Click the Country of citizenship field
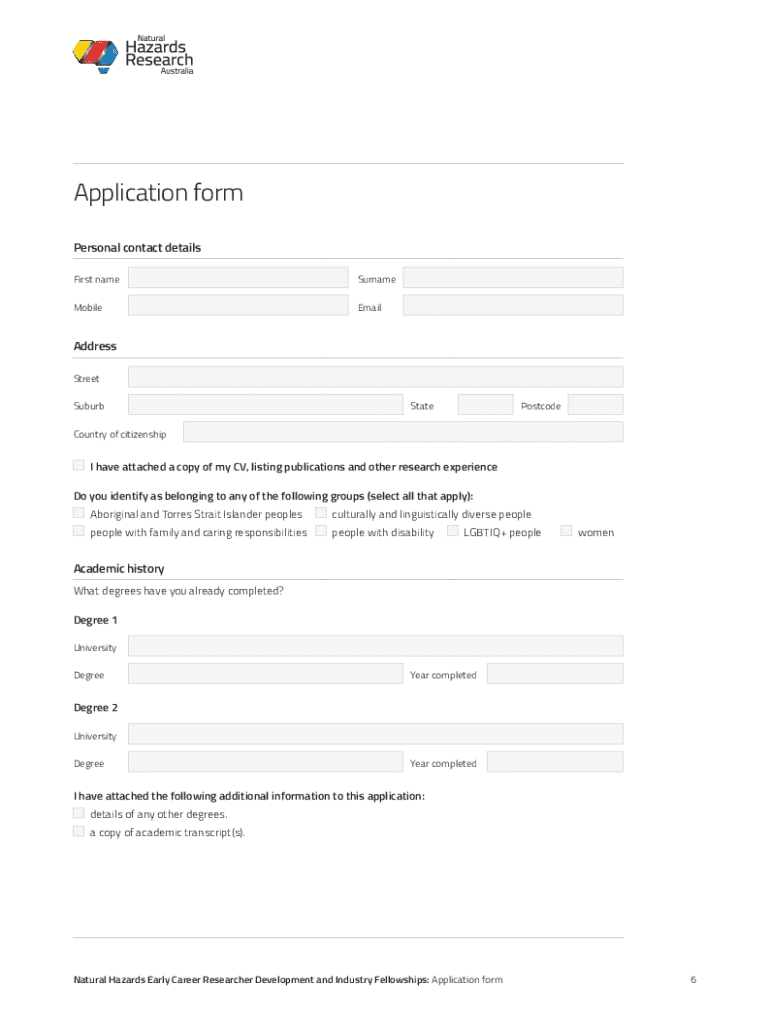The width and height of the screenshot is (770, 1024). click(402, 432)
